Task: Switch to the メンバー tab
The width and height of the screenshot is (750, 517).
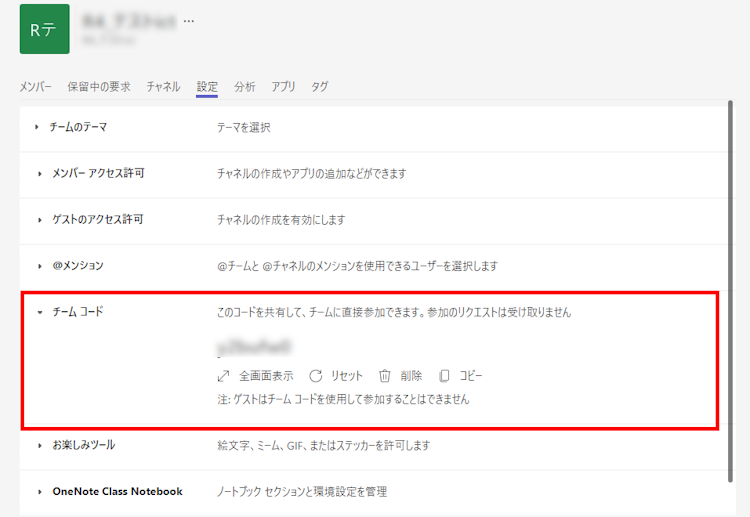Action: click(x=36, y=87)
